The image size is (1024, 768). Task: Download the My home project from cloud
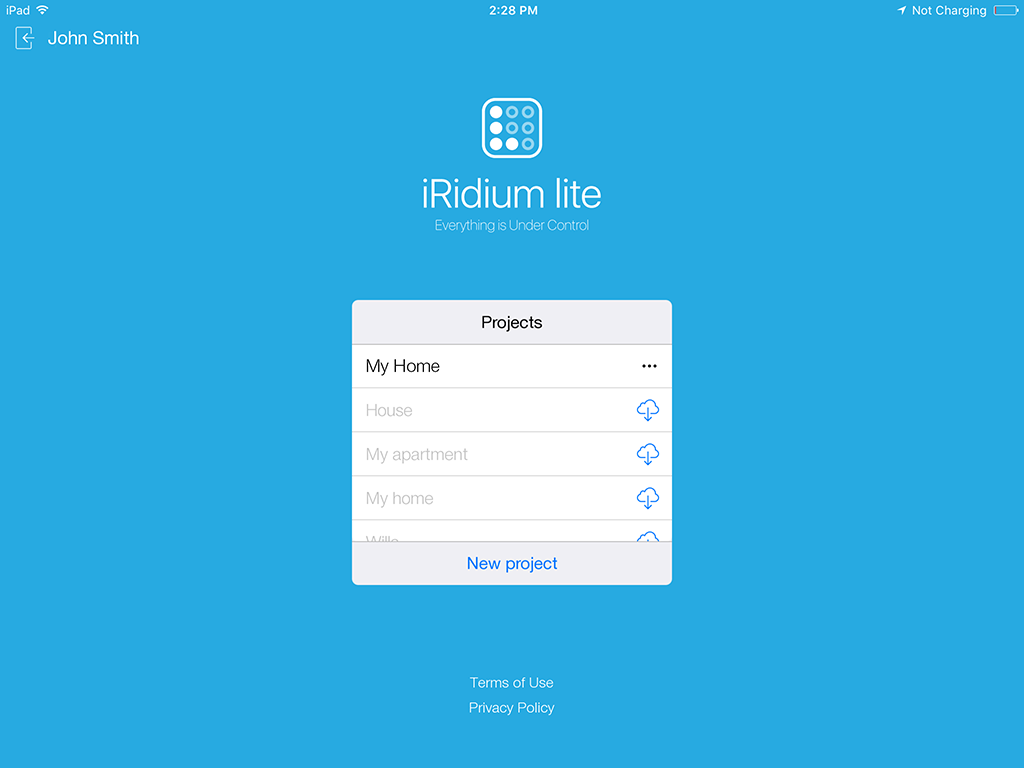pos(648,498)
